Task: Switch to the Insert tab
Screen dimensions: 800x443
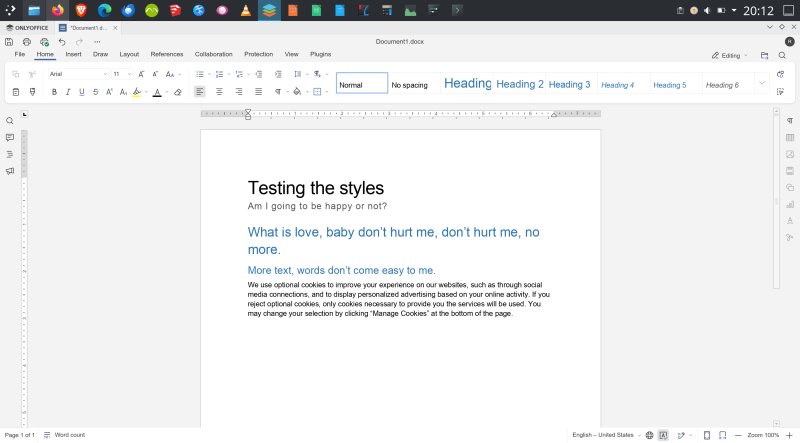Action: pyautogui.click(x=73, y=54)
